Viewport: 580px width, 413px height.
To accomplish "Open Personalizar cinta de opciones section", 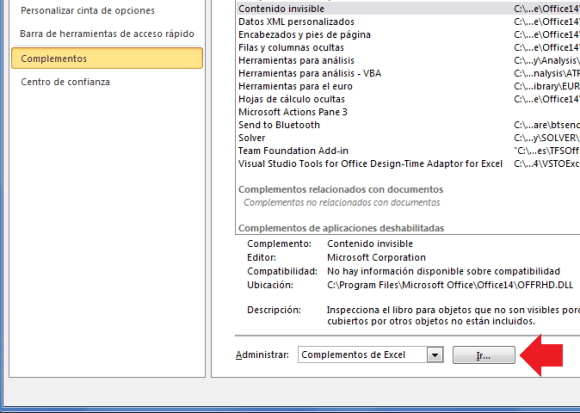I will point(88,11).
